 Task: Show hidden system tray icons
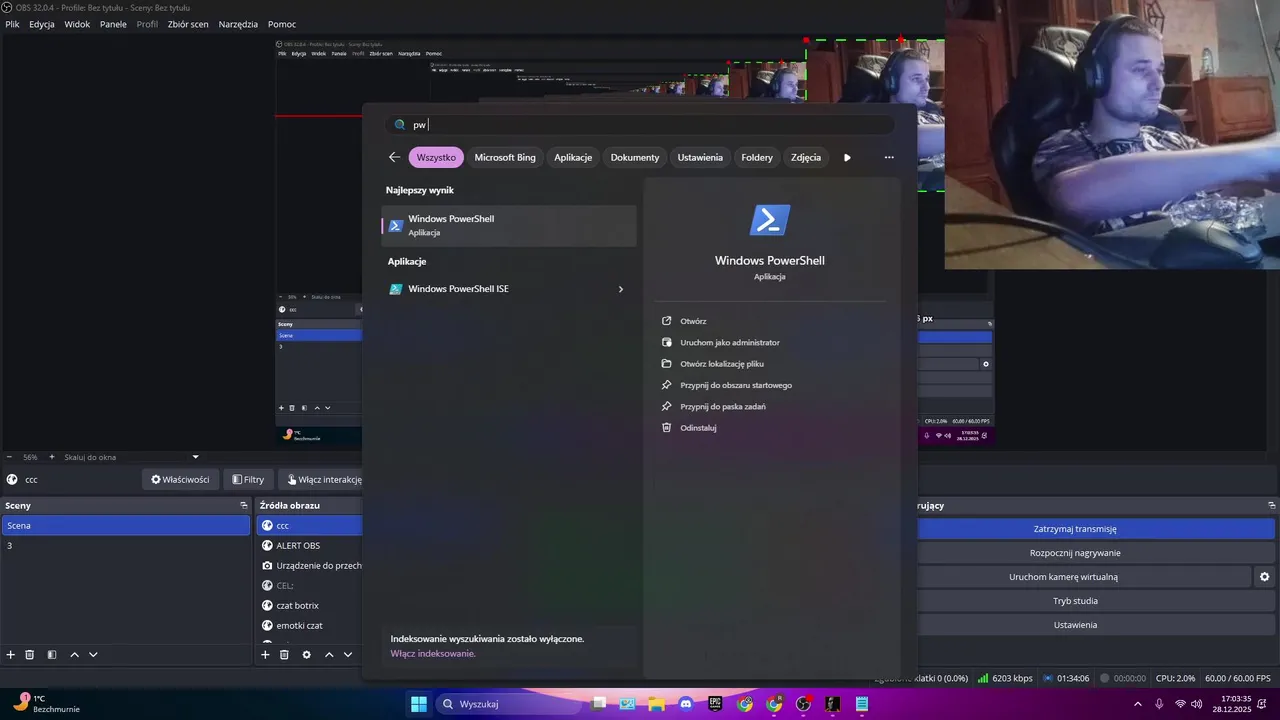click(x=1137, y=704)
